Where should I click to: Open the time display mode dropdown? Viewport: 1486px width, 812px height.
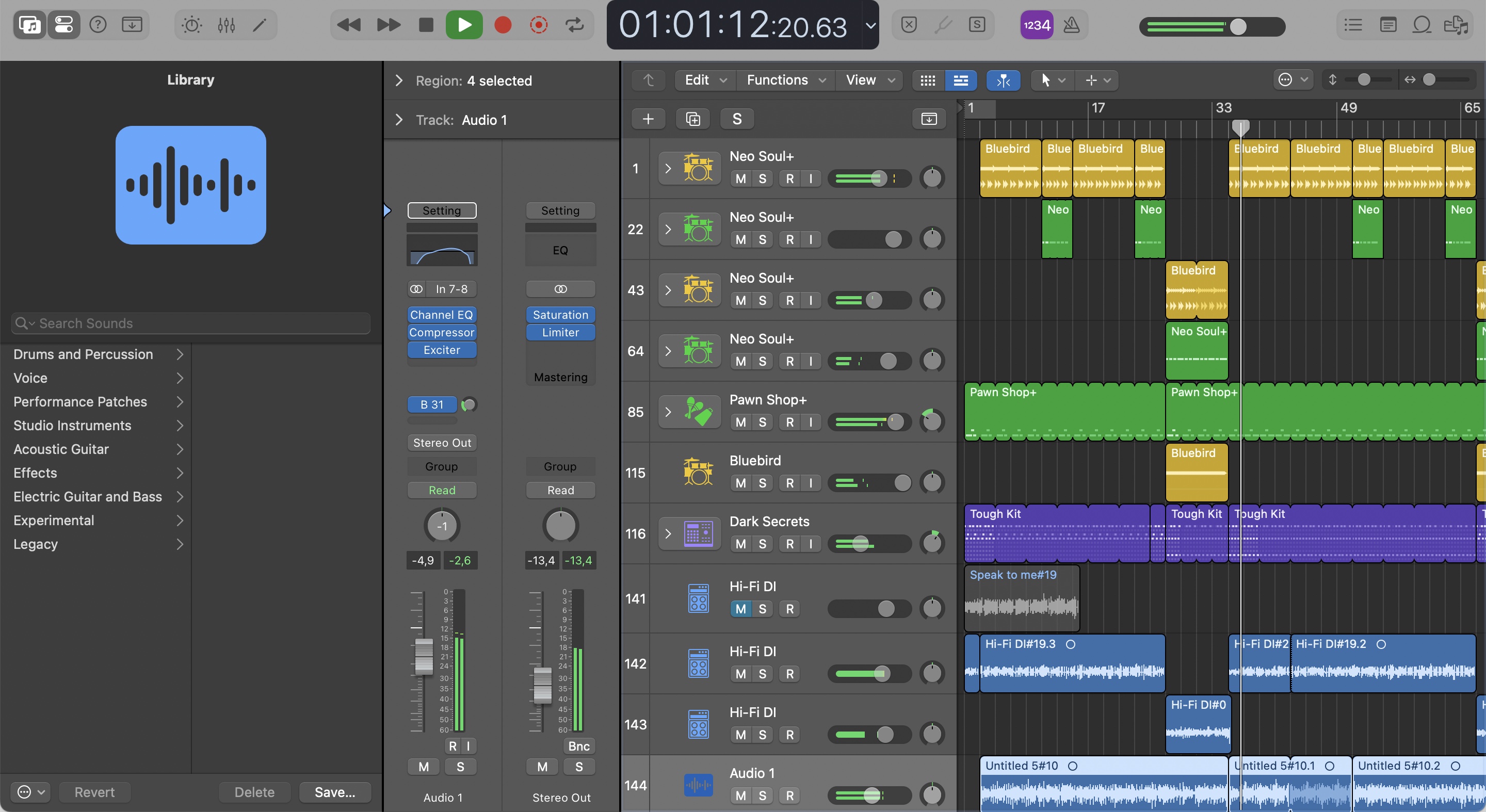tap(870, 25)
